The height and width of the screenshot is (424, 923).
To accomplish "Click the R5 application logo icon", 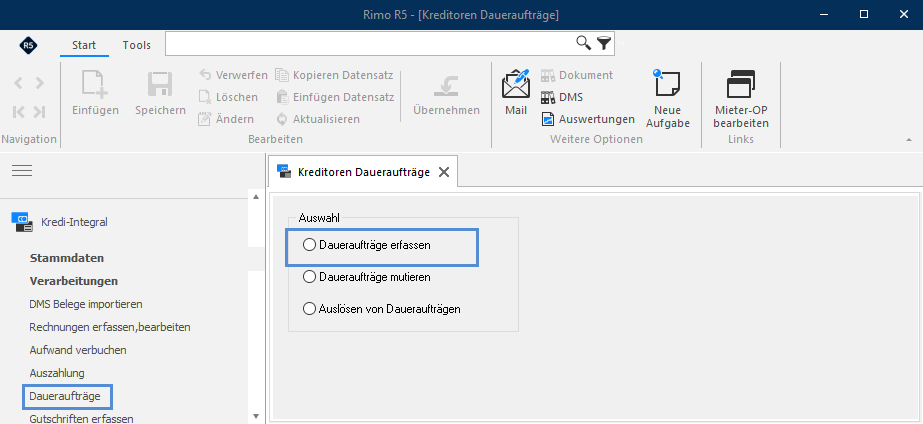I will click(28, 45).
